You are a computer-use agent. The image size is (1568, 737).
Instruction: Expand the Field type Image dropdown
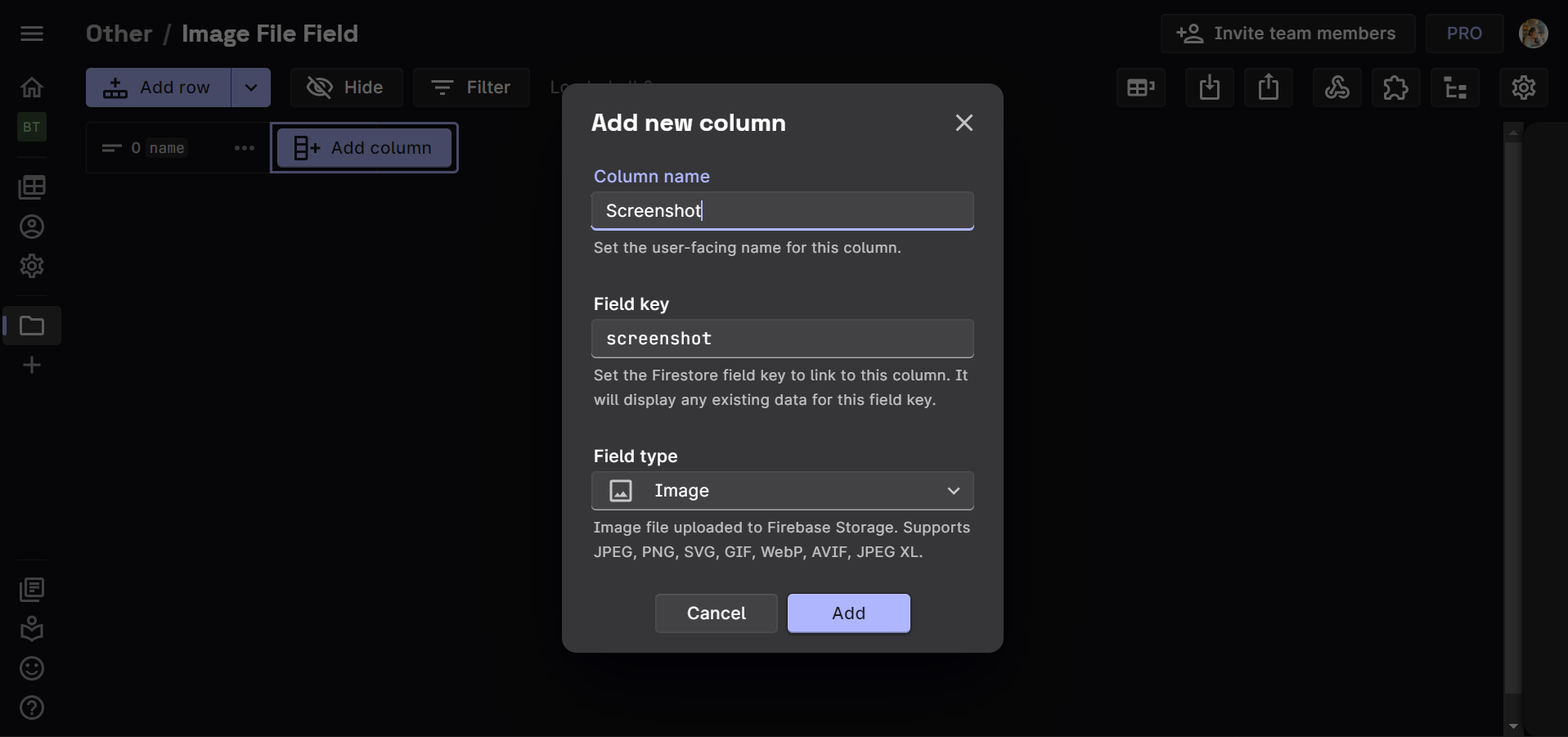pyautogui.click(x=782, y=491)
